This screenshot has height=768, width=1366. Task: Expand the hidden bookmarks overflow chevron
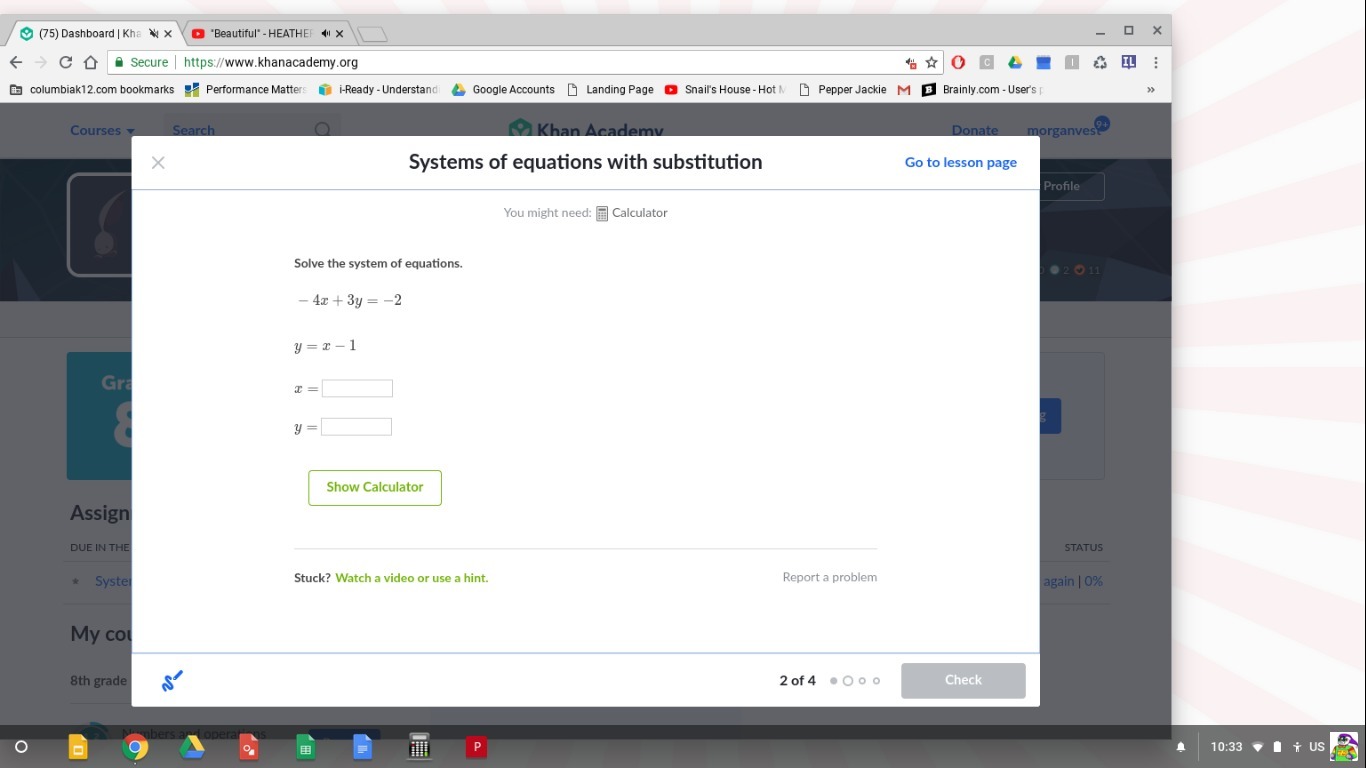coord(1150,89)
